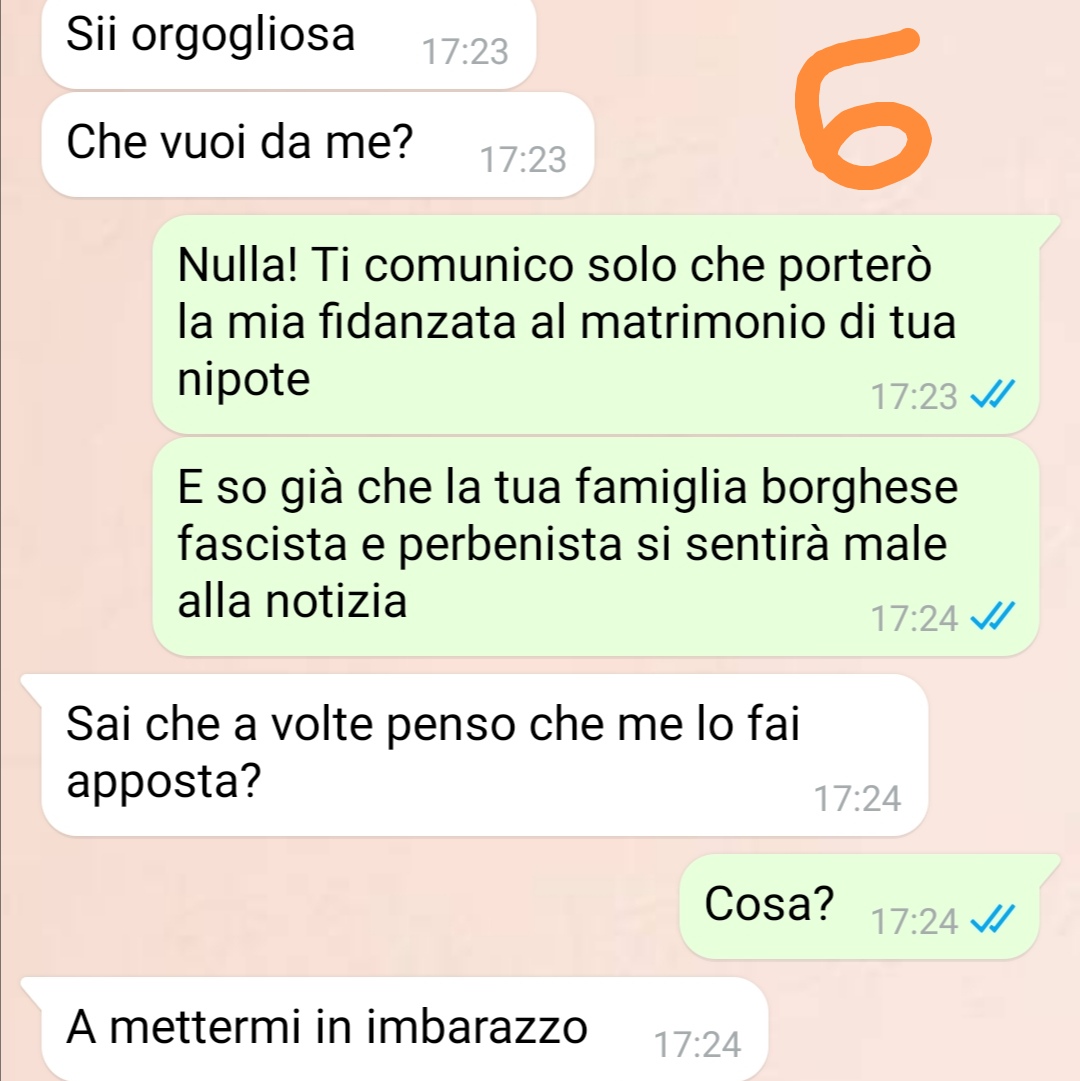Click the word 'perbenista' in sent message
The width and height of the screenshot is (1080, 1081).
(511, 545)
